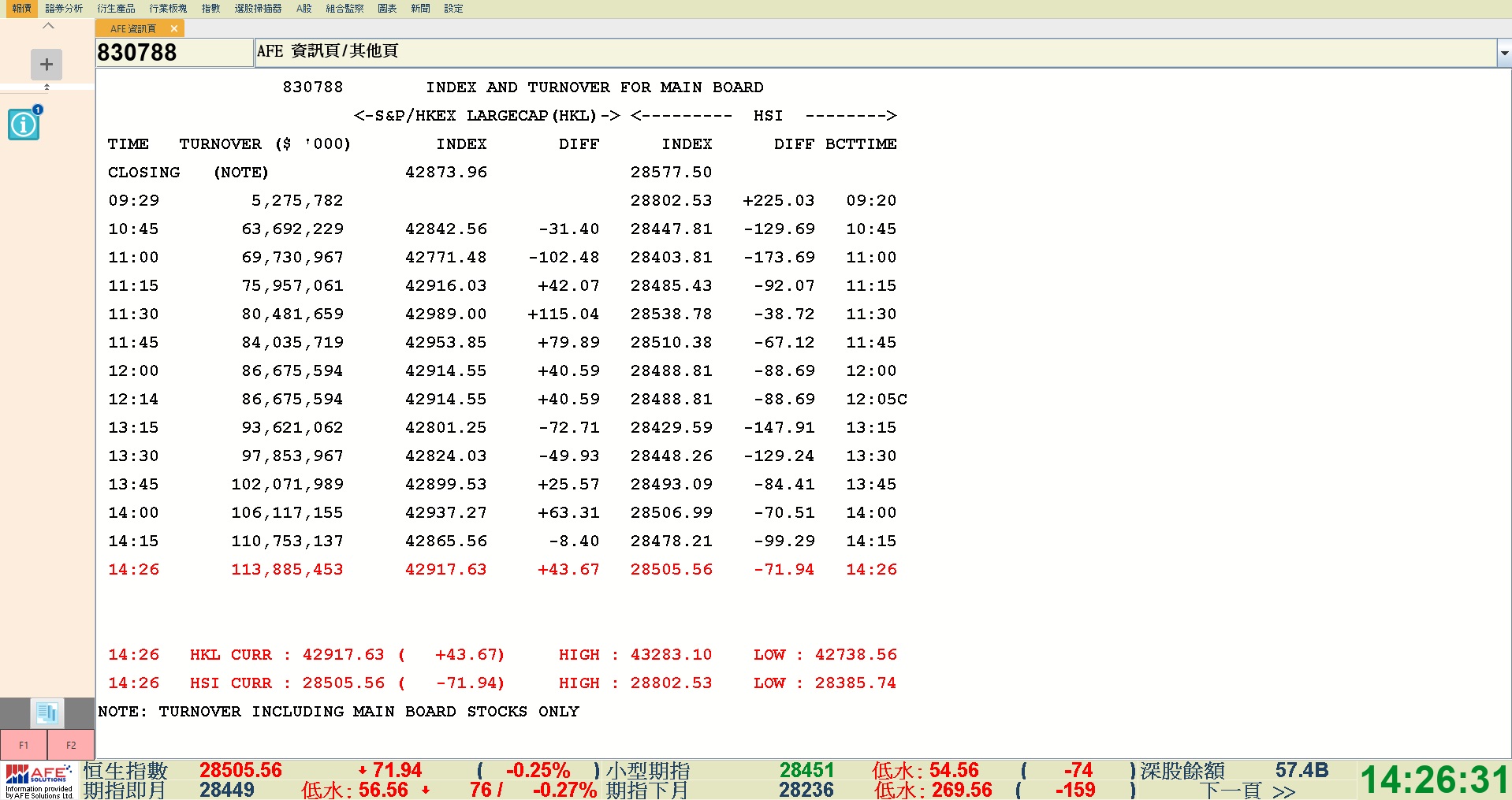Open the 圖表 menu
Viewport: 1512px width, 800px height.
tap(387, 9)
